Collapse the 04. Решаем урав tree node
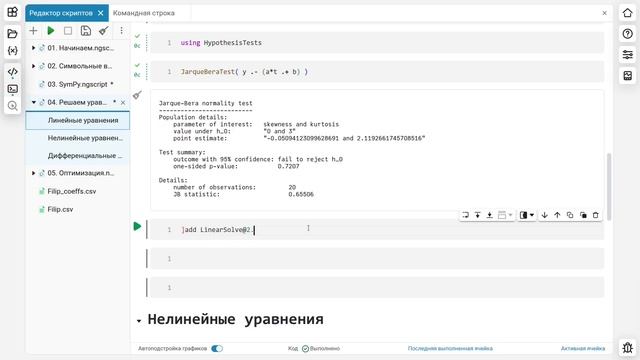The image size is (640, 360). [x=33, y=102]
